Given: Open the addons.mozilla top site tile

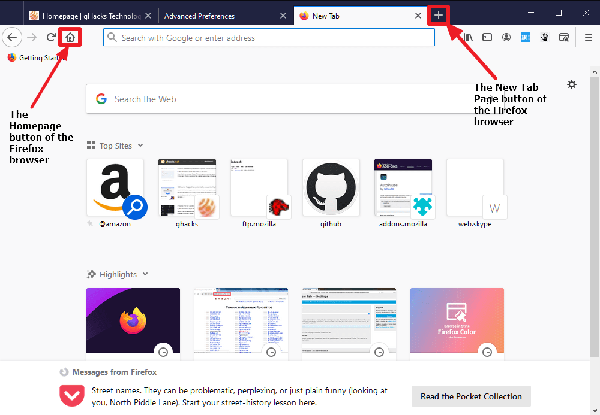Looking at the screenshot, I should tap(403, 187).
